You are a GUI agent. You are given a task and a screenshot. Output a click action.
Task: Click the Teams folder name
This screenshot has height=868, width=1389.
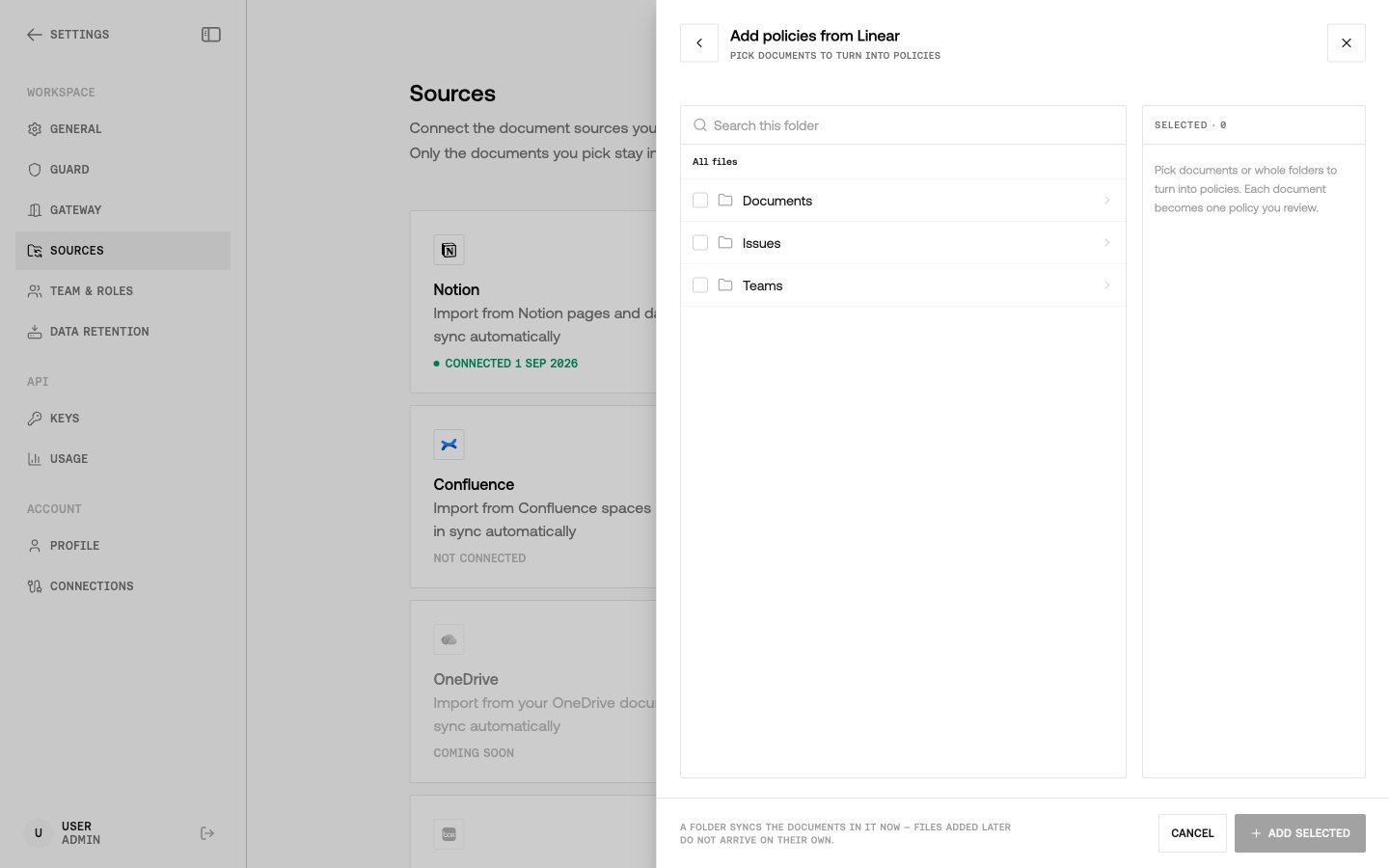pos(762,285)
